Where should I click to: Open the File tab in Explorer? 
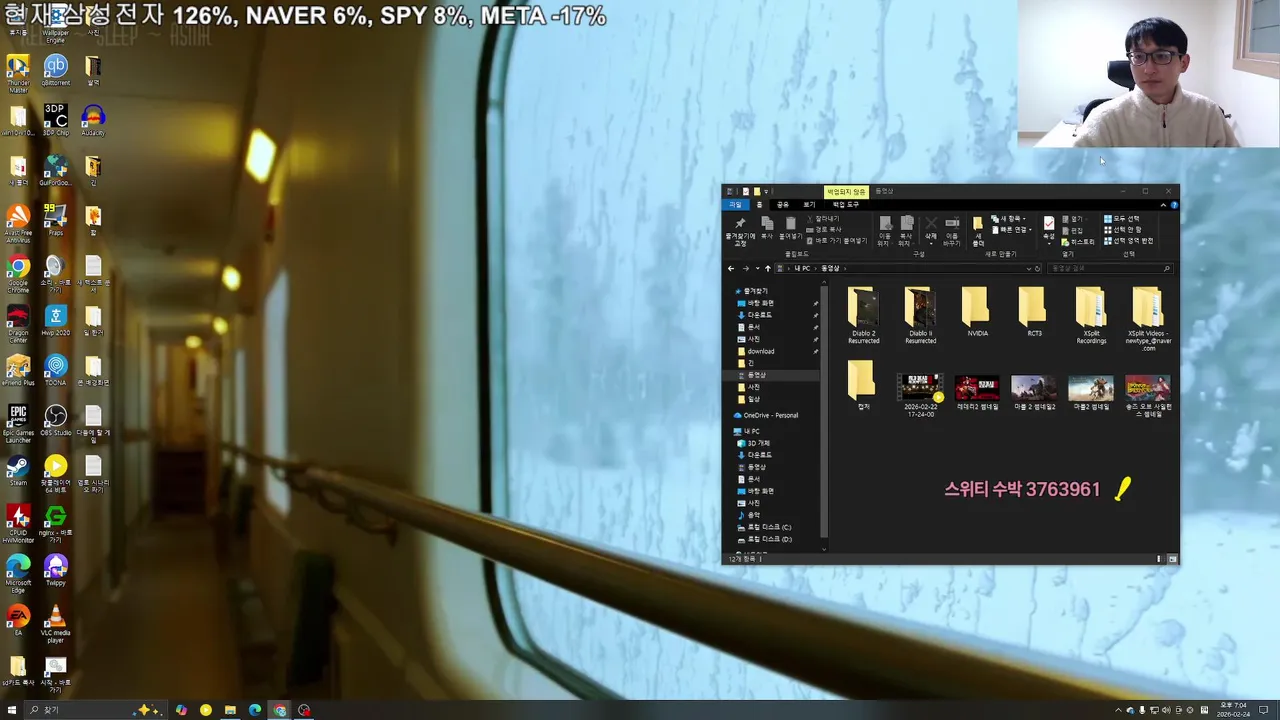[735, 204]
